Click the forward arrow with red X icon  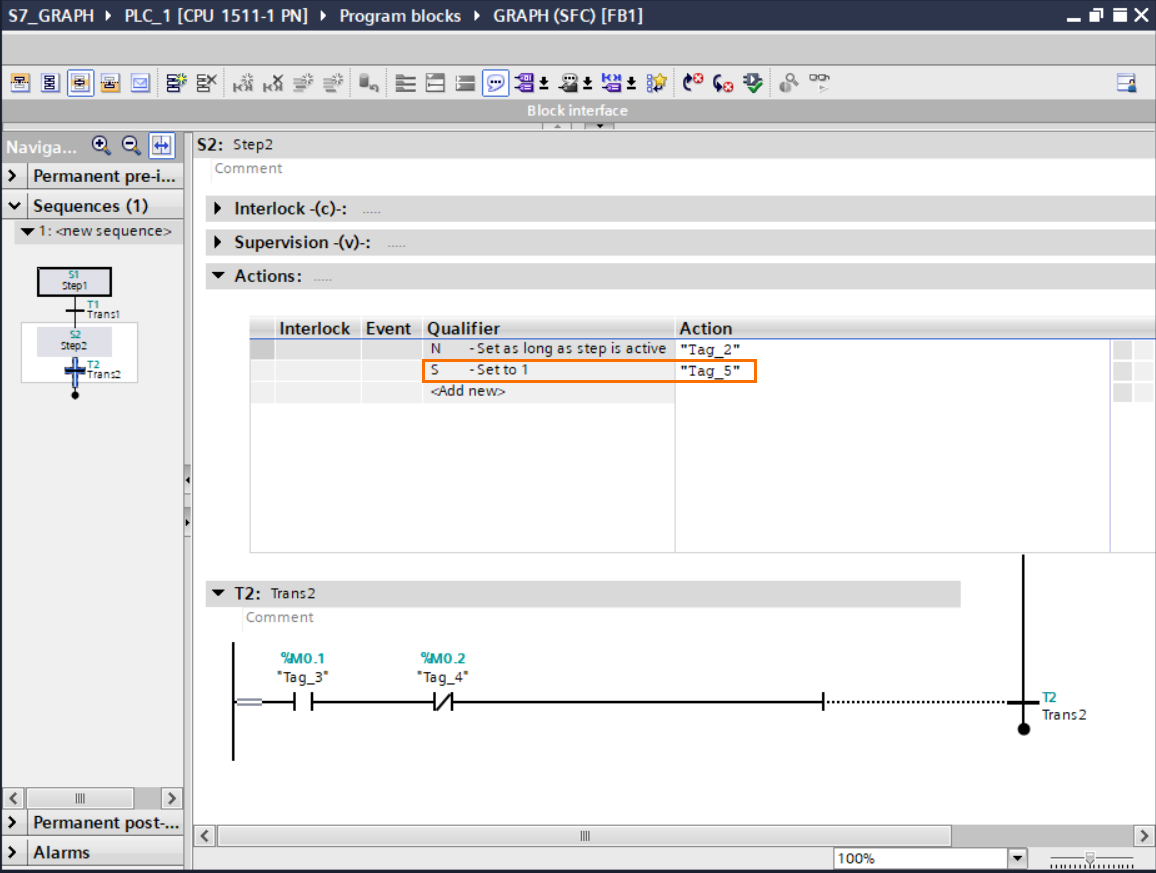click(x=692, y=83)
